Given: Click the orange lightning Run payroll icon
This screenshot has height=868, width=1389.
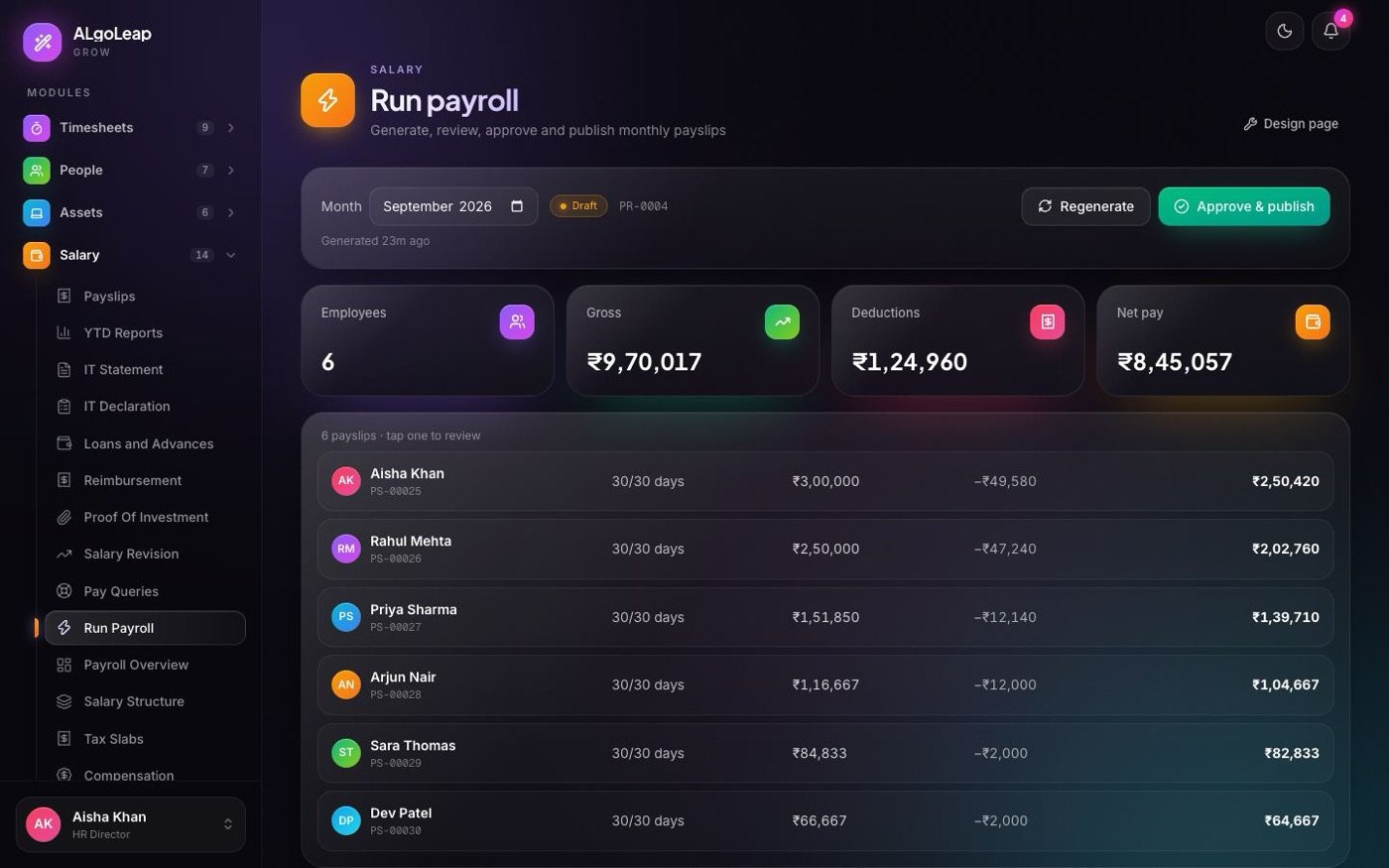Looking at the screenshot, I should (328, 100).
